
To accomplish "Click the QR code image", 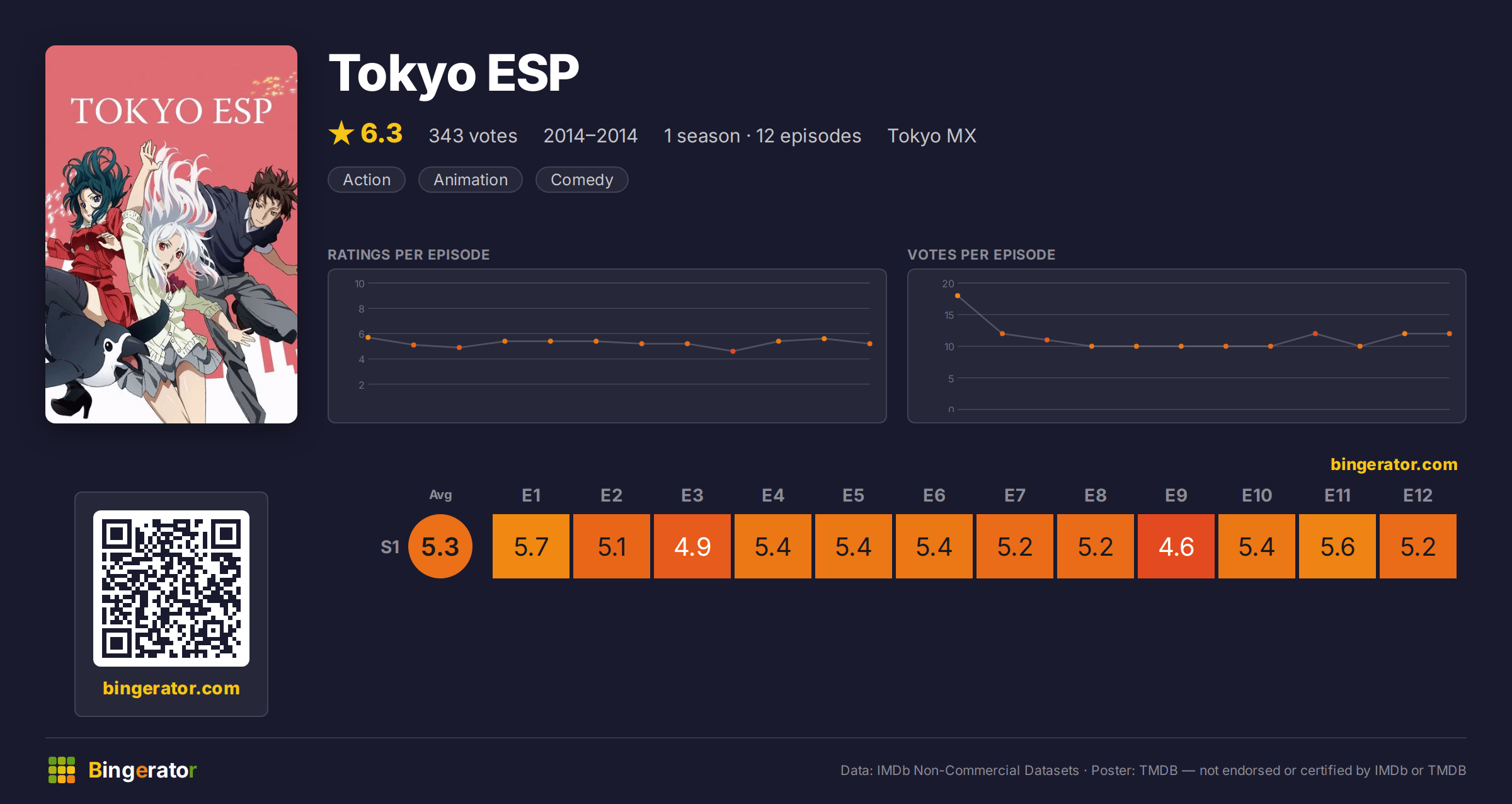I will click(x=171, y=589).
